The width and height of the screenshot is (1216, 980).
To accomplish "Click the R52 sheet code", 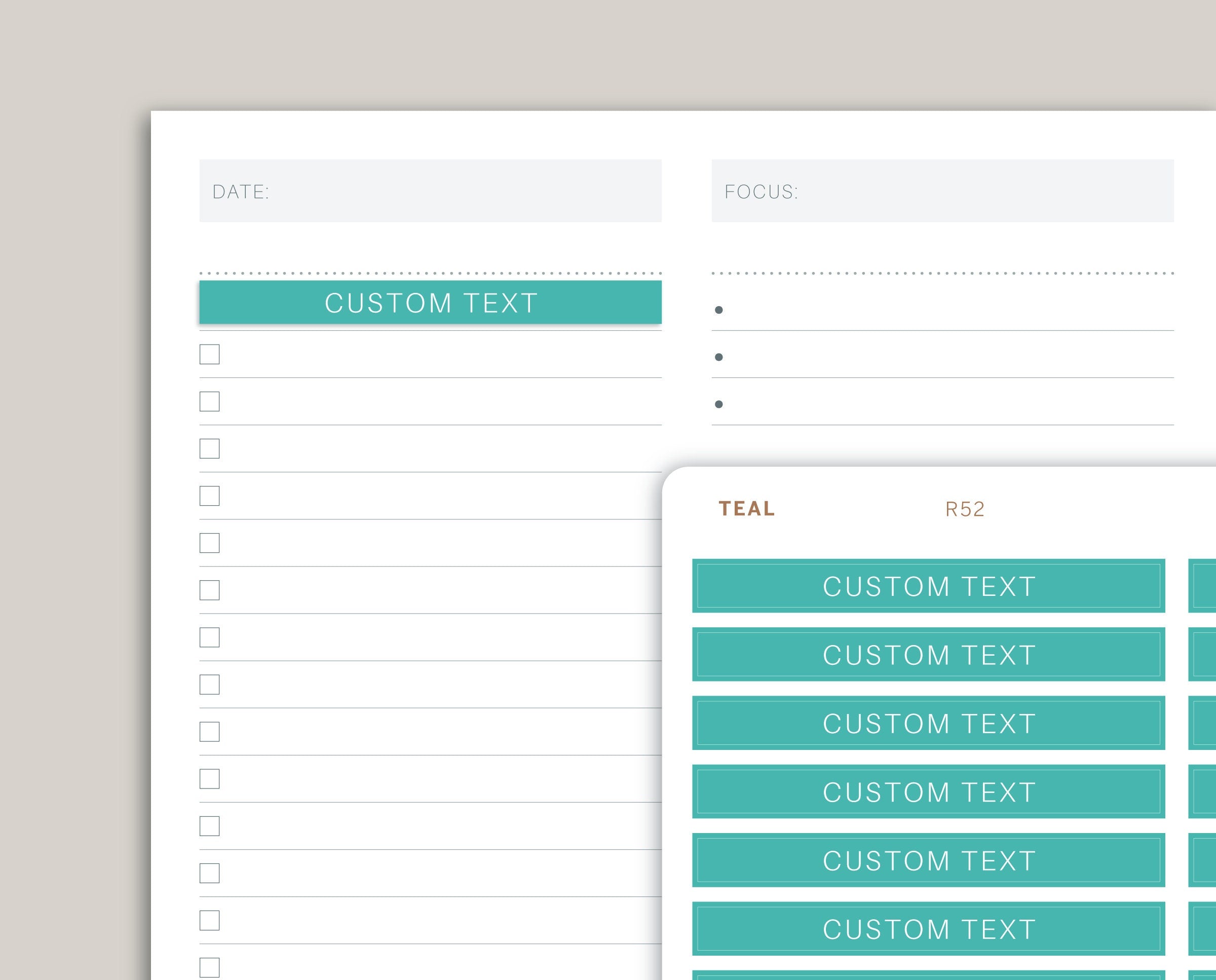I will click(x=965, y=509).
